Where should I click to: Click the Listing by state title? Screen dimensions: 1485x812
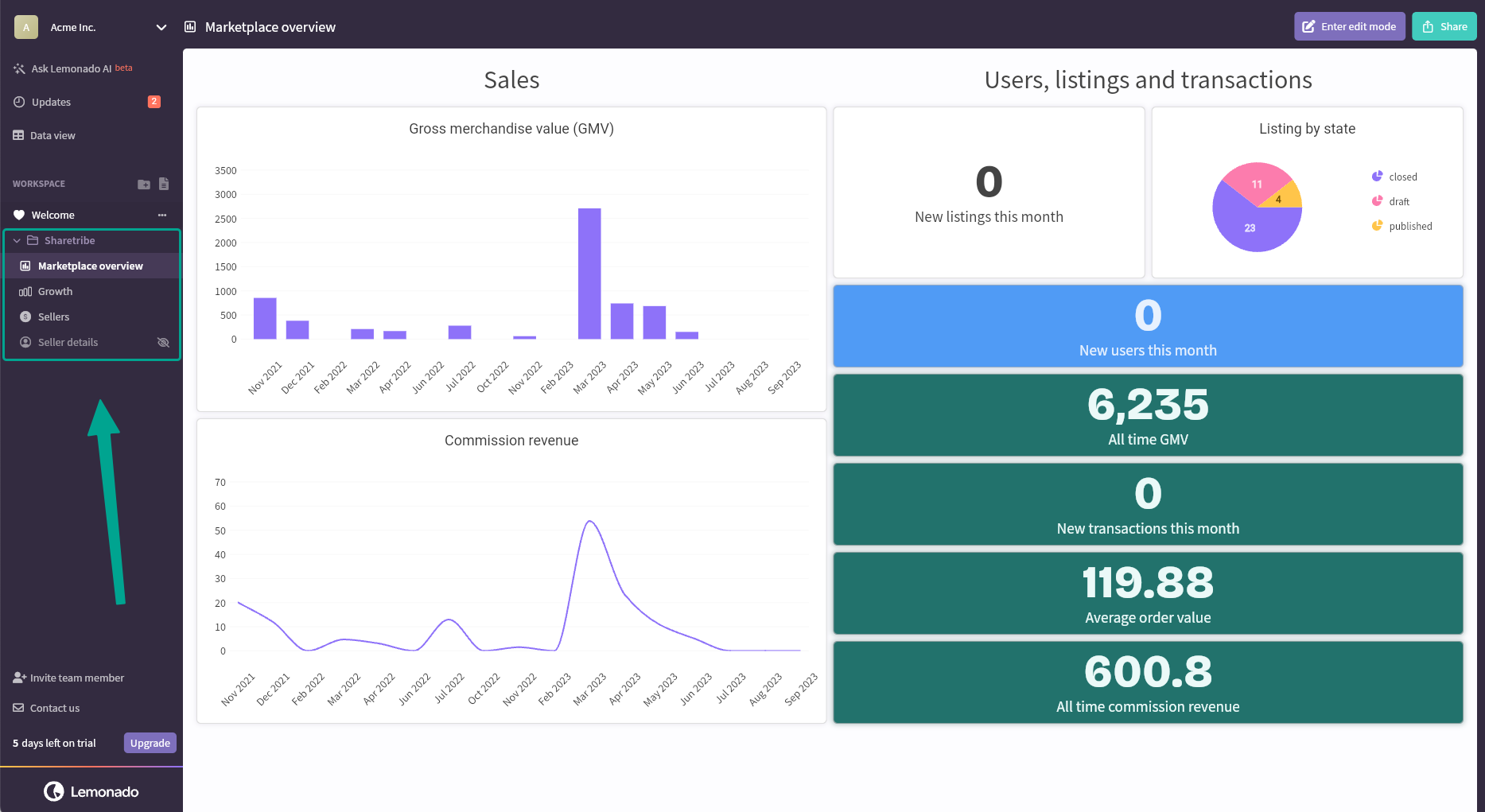coord(1307,129)
